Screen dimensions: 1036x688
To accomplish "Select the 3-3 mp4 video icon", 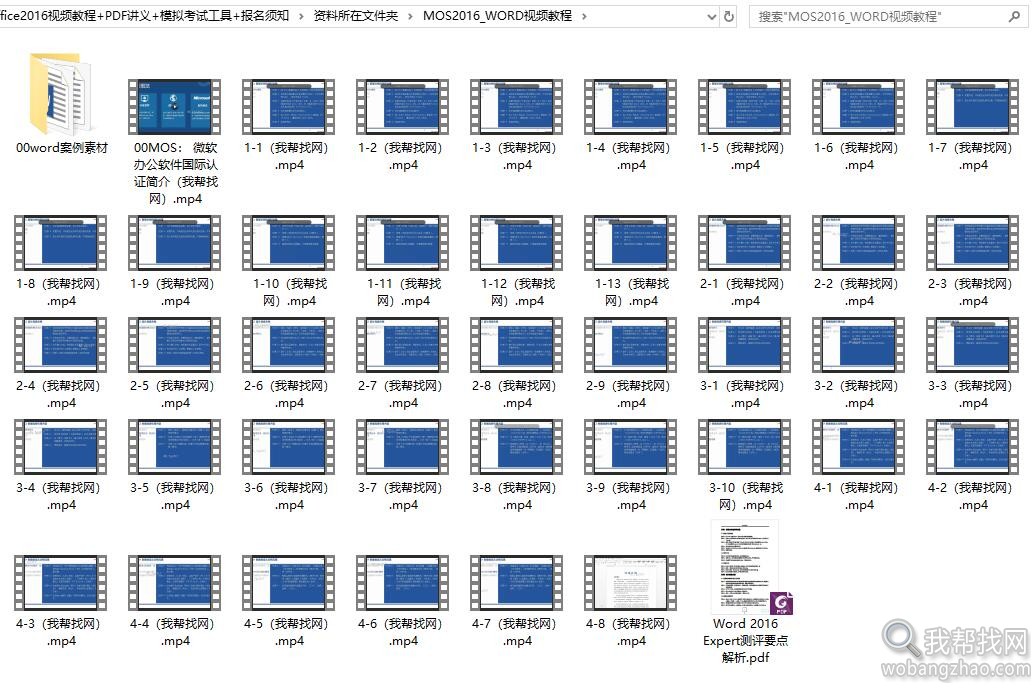I will (x=973, y=345).
